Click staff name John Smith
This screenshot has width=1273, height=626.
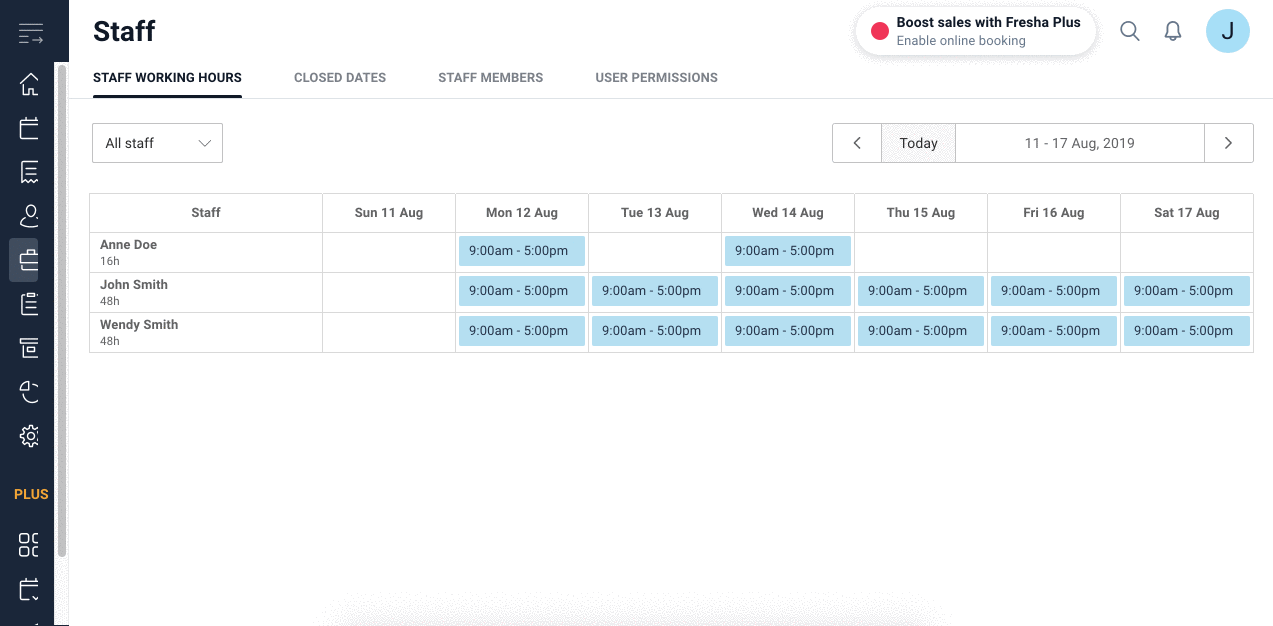(134, 285)
